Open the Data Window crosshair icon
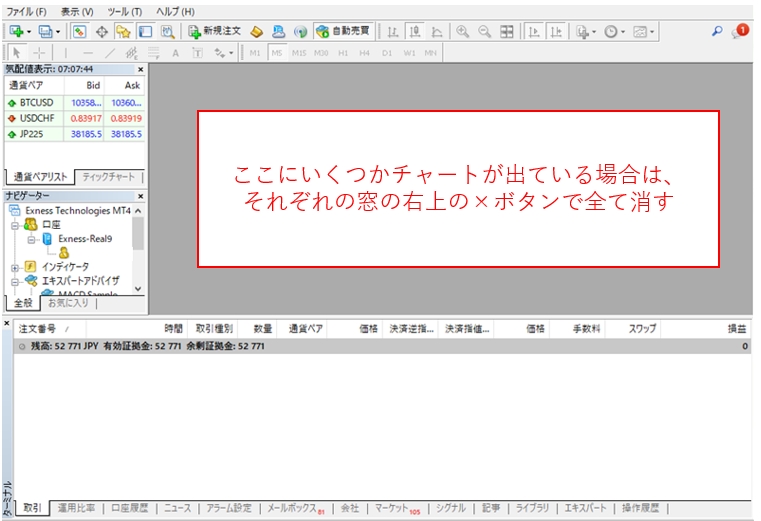 coord(101,32)
